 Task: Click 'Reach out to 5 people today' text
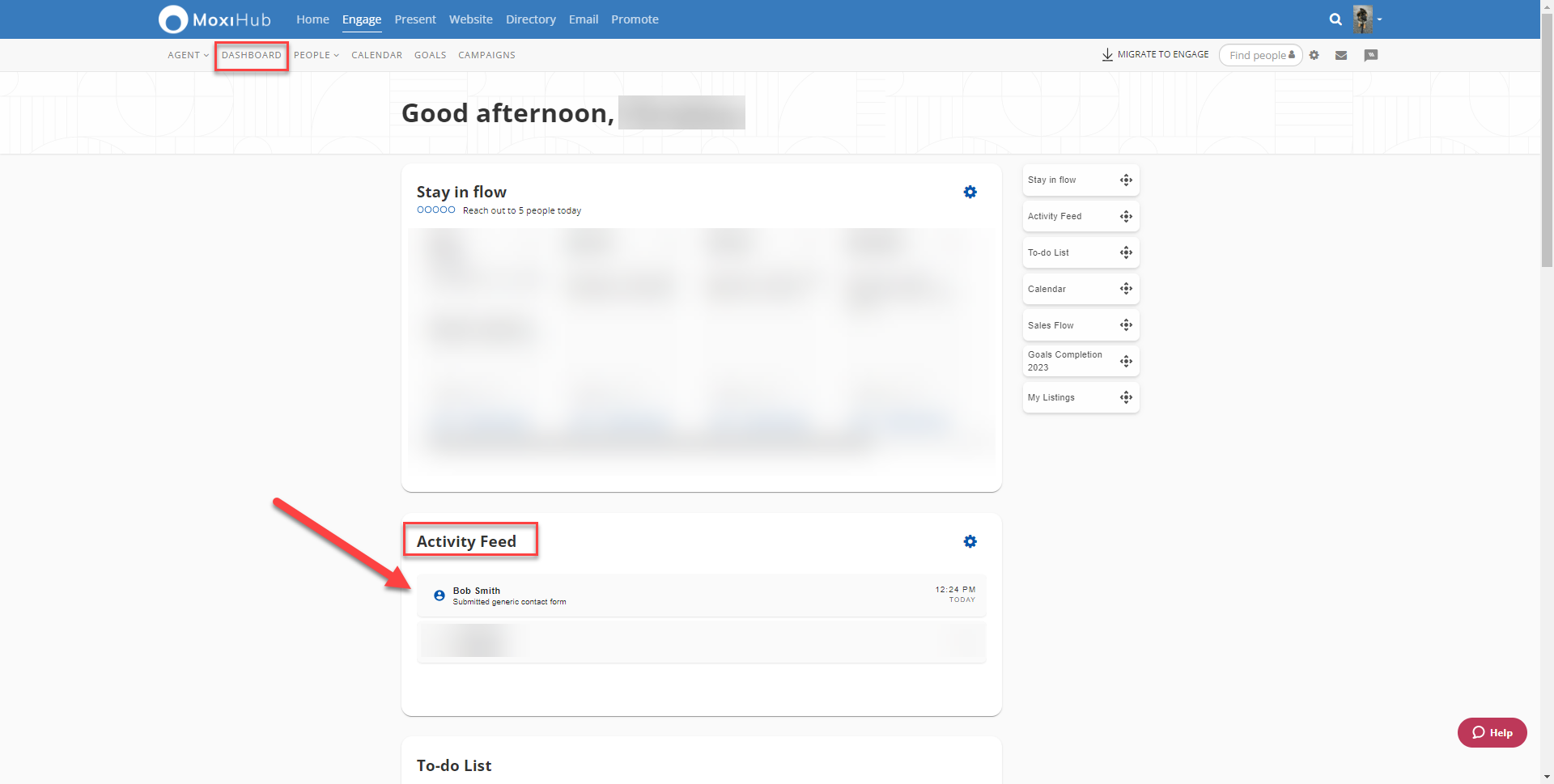click(x=522, y=210)
